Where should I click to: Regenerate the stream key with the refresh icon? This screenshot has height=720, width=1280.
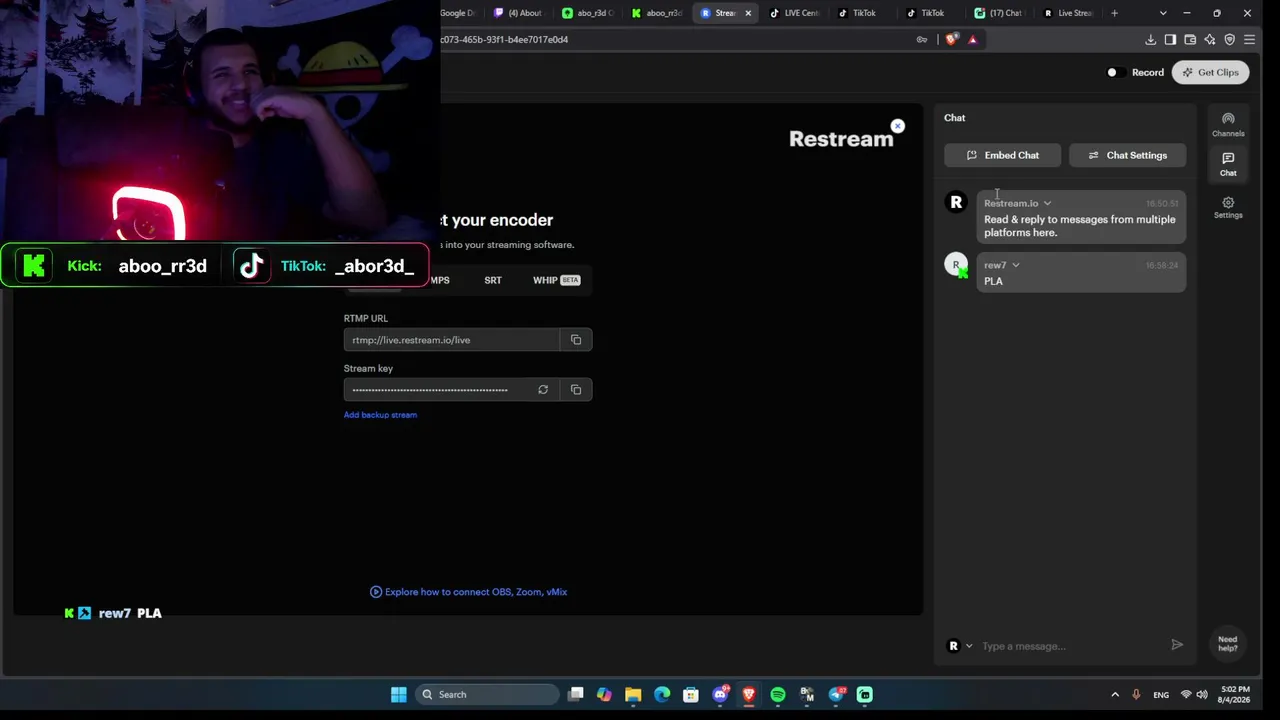pyautogui.click(x=543, y=390)
